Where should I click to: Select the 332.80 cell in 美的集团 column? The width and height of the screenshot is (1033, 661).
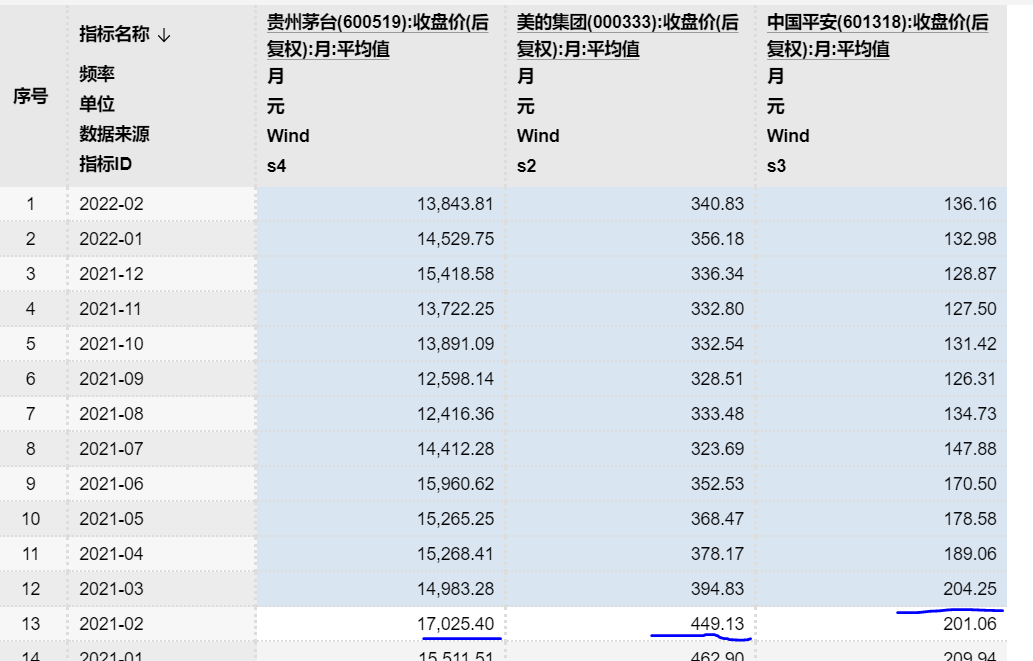717,309
